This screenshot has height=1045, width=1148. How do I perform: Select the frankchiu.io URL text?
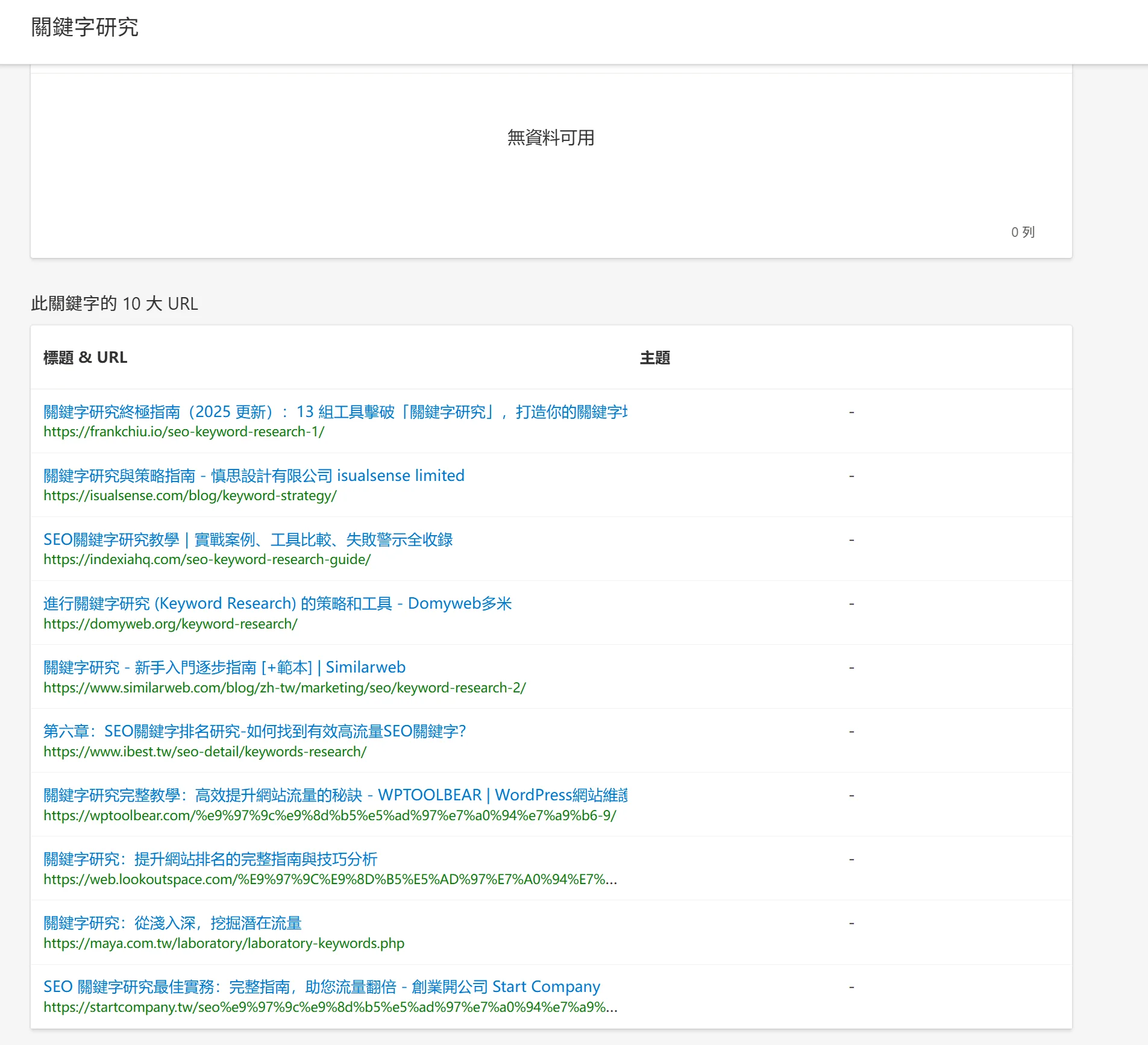[x=183, y=431]
